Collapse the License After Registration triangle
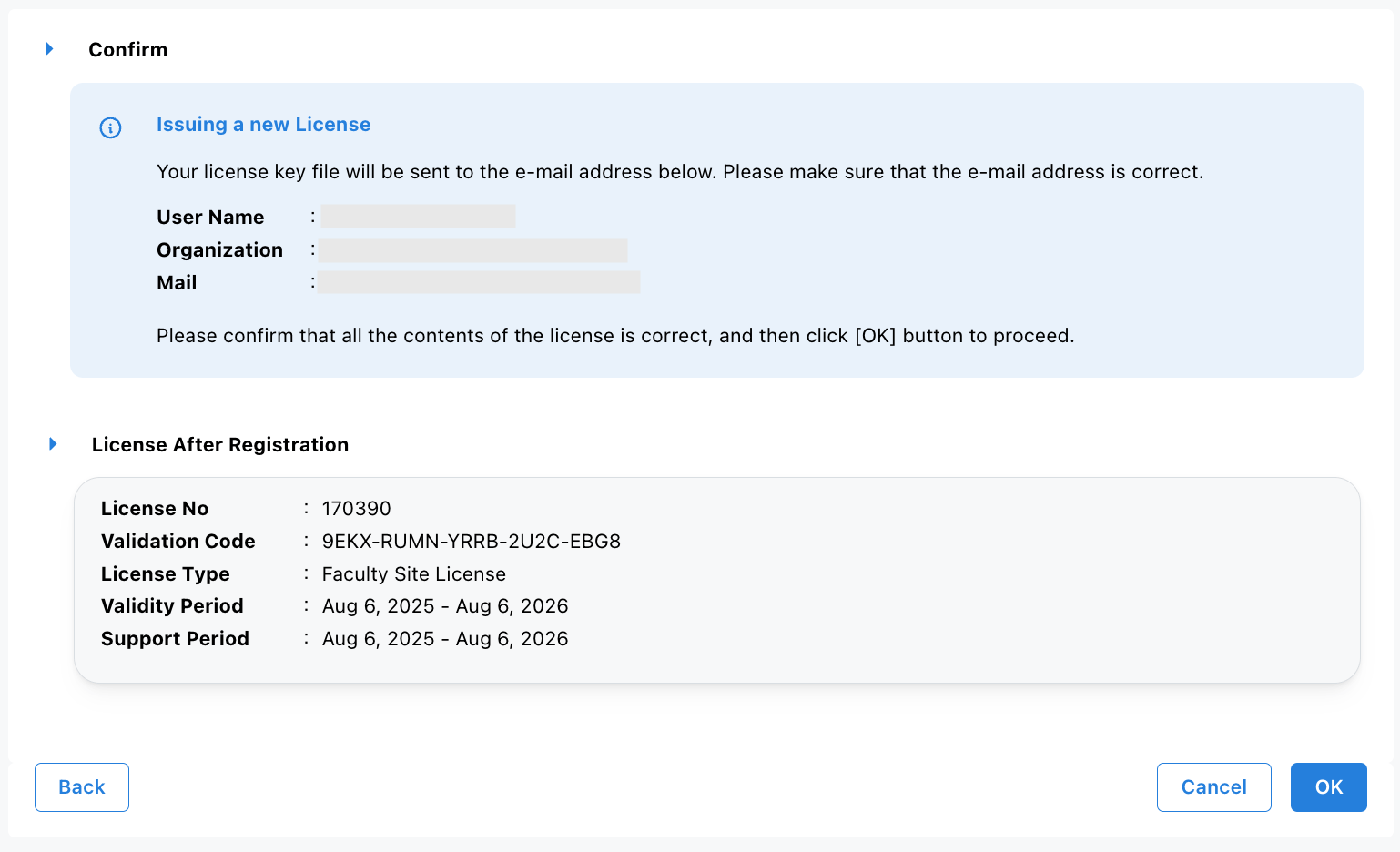1400x852 pixels. pos(53,444)
